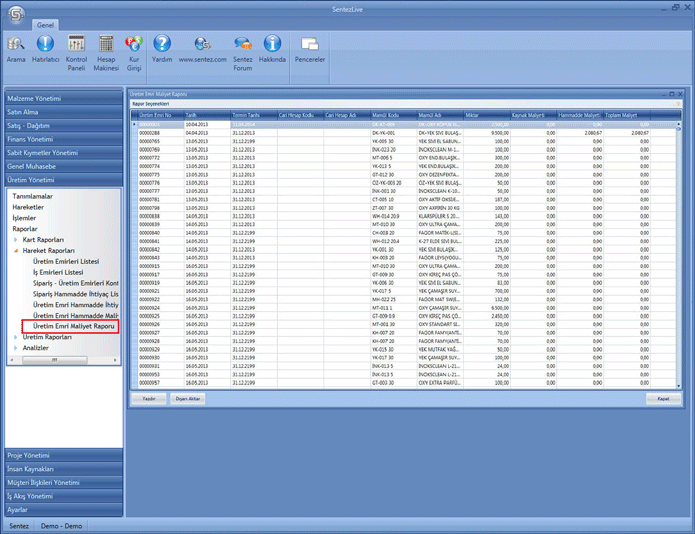This screenshot has height=534, width=695.
Task: Select Raporlar tree node
Action: 25,229
